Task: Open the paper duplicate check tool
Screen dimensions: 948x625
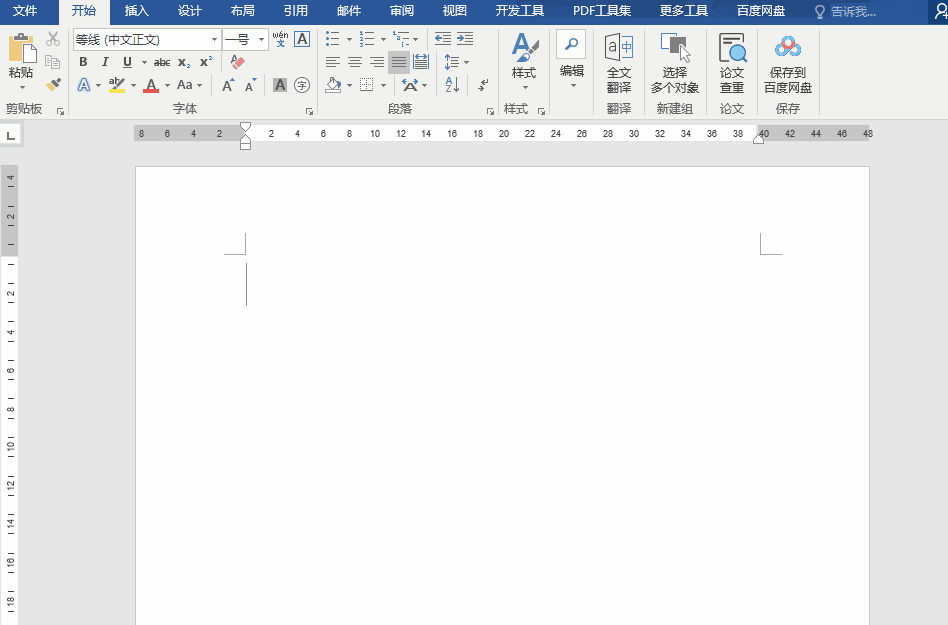Action: point(732,63)
